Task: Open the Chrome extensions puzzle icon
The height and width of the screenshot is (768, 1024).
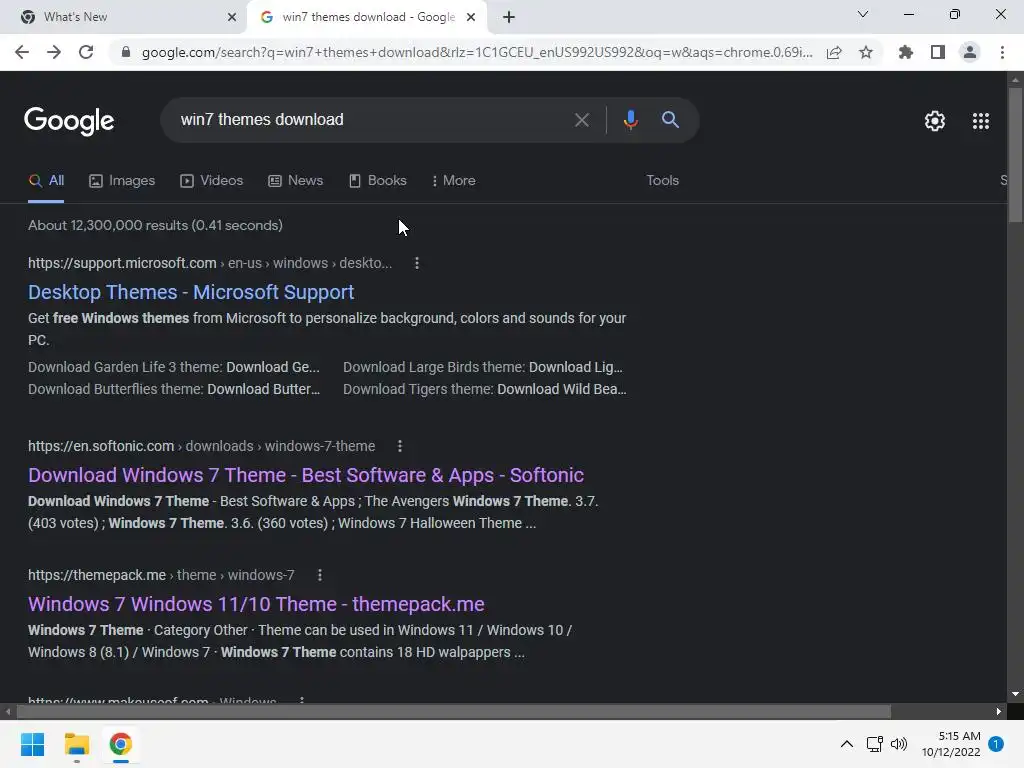Action: click(x=905, y=52)
